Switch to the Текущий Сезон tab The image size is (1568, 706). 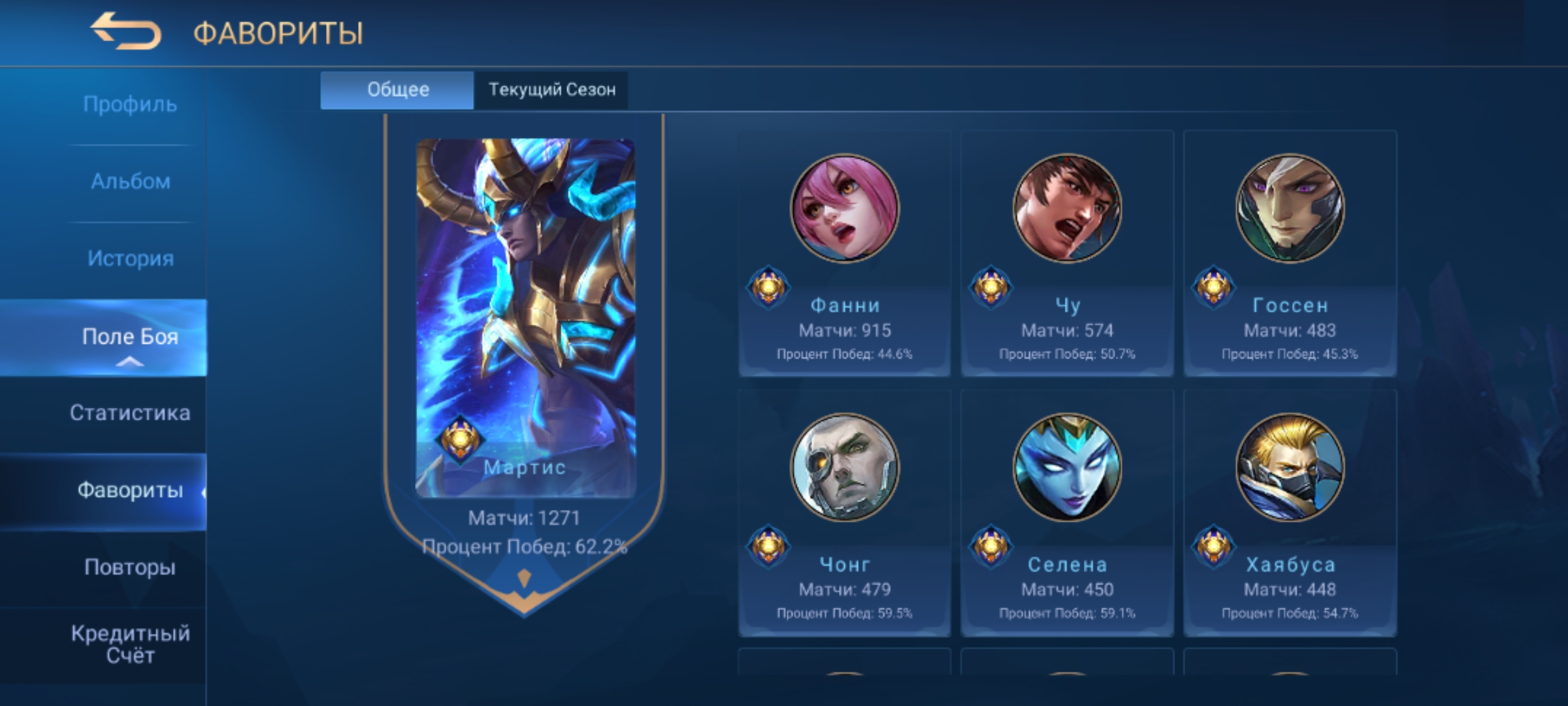551,90
